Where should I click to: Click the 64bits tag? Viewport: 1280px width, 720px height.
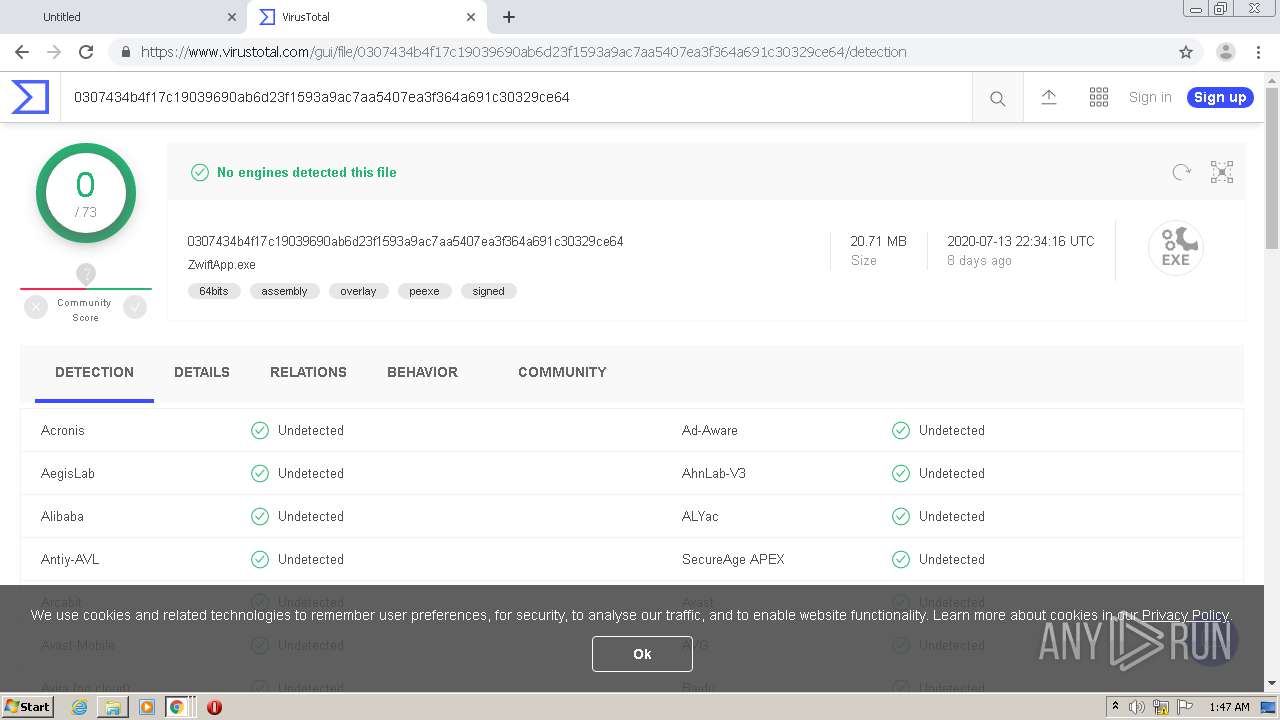point(214,291)
